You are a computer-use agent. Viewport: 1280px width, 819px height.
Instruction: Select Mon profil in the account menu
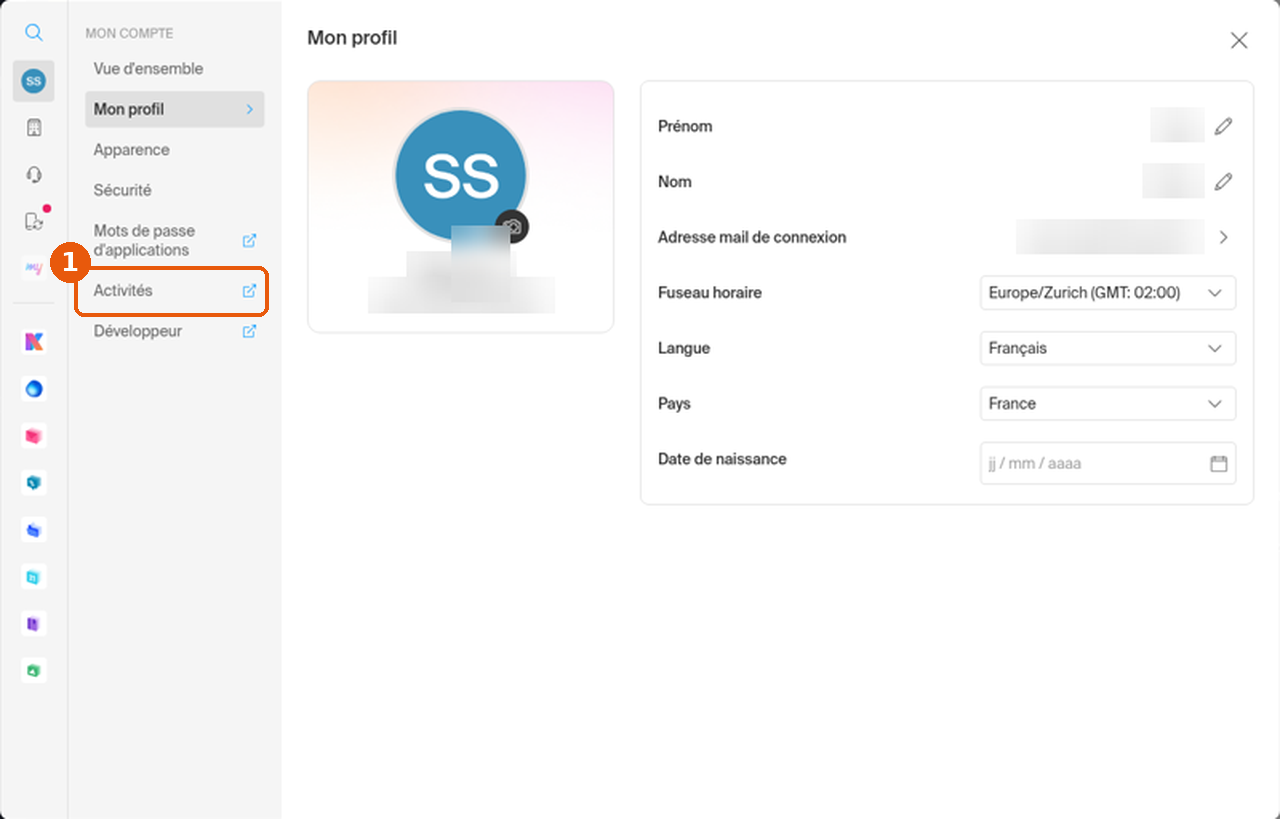pos(175,109)
